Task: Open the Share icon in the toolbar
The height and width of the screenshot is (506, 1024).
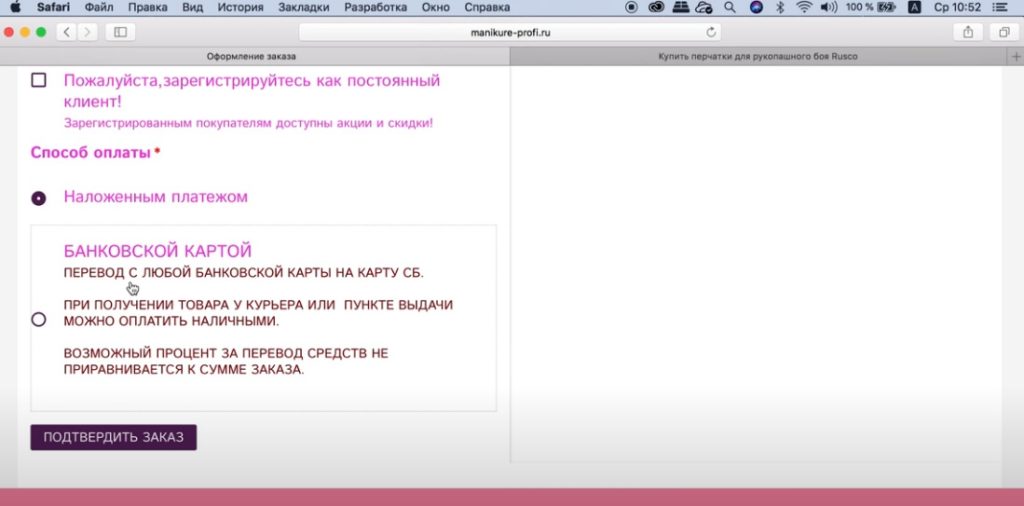Action: 968,32
